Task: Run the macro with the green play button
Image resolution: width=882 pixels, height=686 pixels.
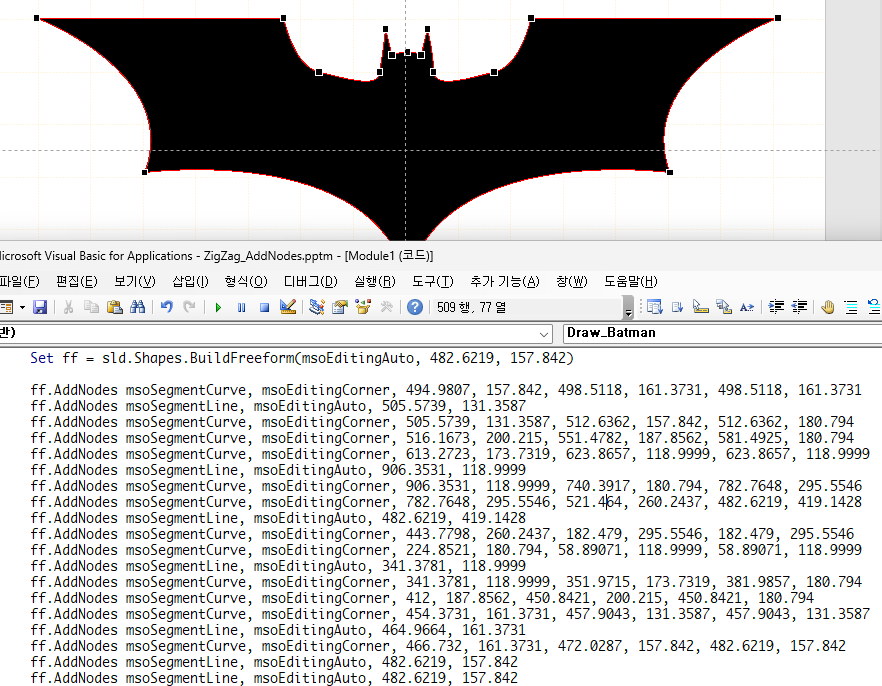Action: 218,308
